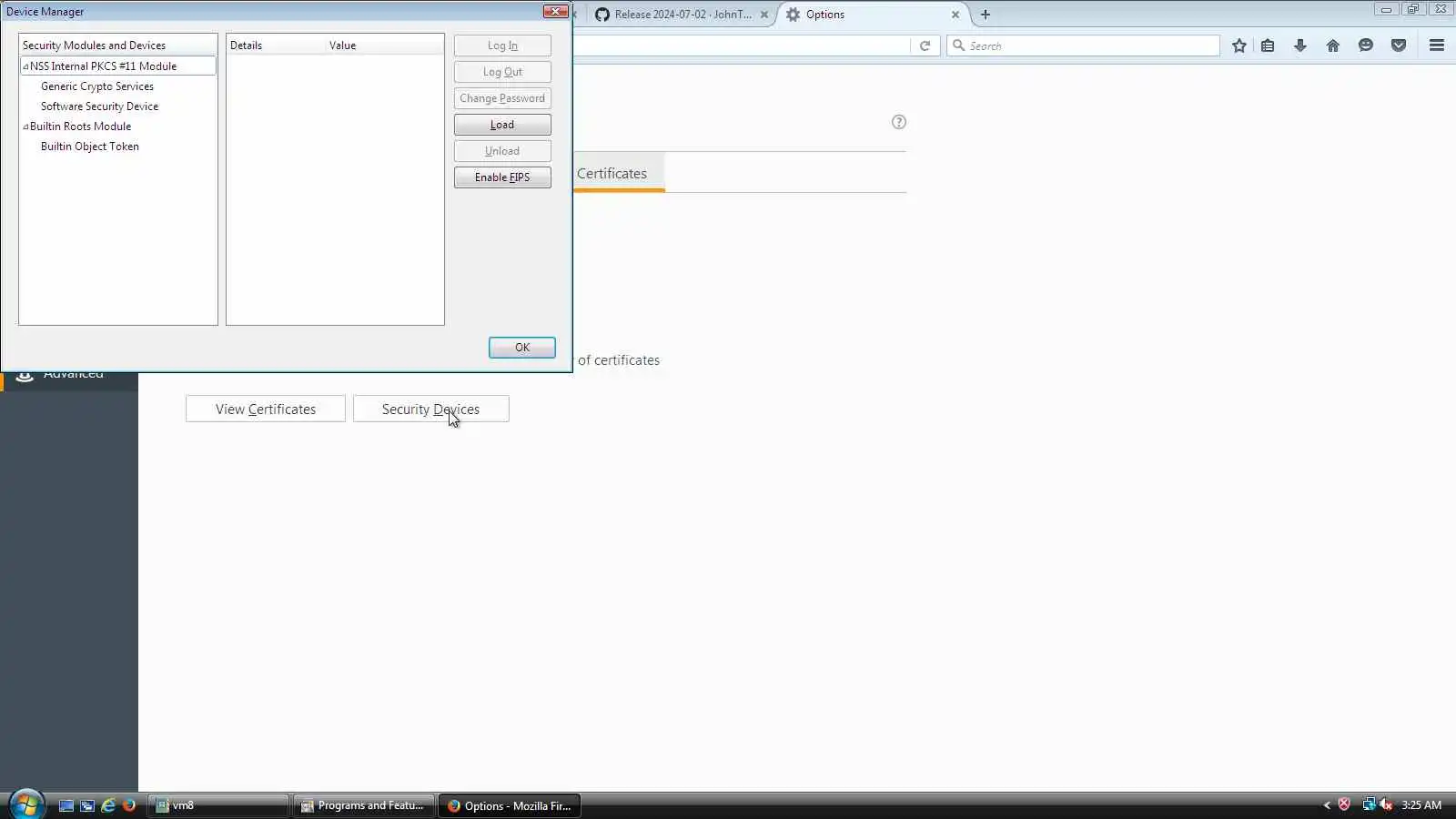Image resolution: width=1456 pixels, height=819 pixels.
Task: Click Load button in Device Manager
Action: pyautogui.click(x=502, y=125)
